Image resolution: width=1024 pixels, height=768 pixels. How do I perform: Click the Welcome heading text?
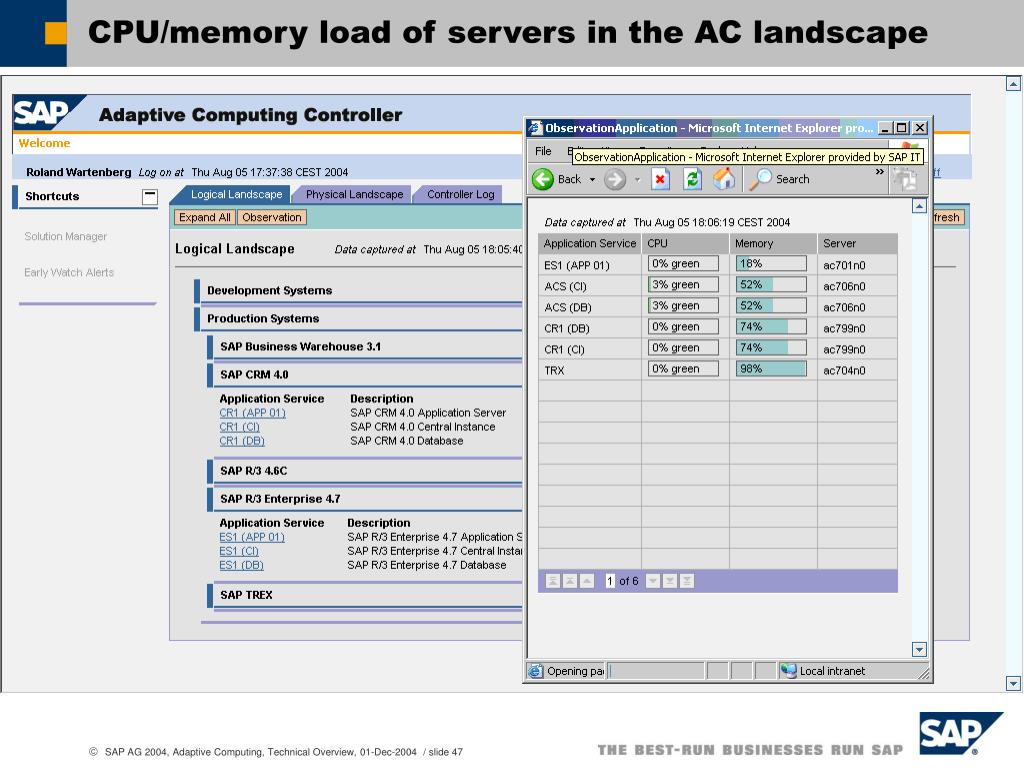(44, 143)
